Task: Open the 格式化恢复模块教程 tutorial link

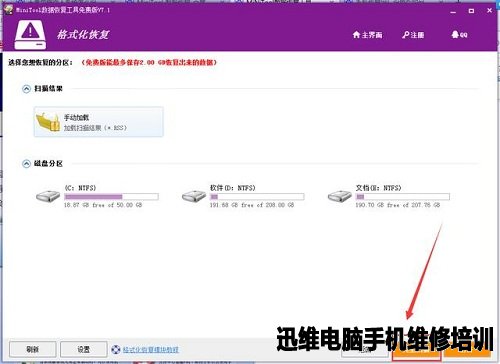Action: point(151,350)
